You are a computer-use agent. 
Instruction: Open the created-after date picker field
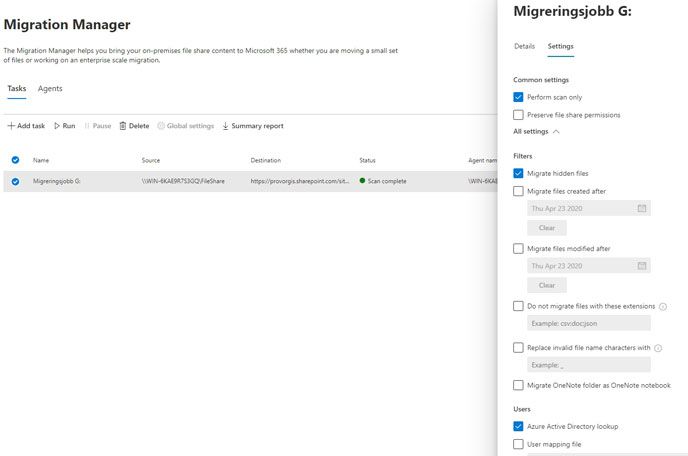point(580,208)
